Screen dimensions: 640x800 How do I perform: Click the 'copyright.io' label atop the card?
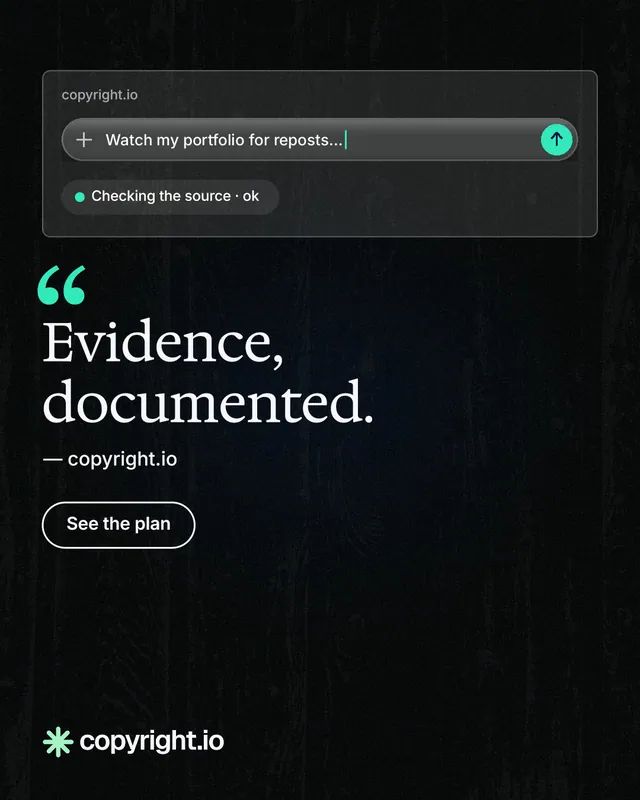click(x=100, y=95)
